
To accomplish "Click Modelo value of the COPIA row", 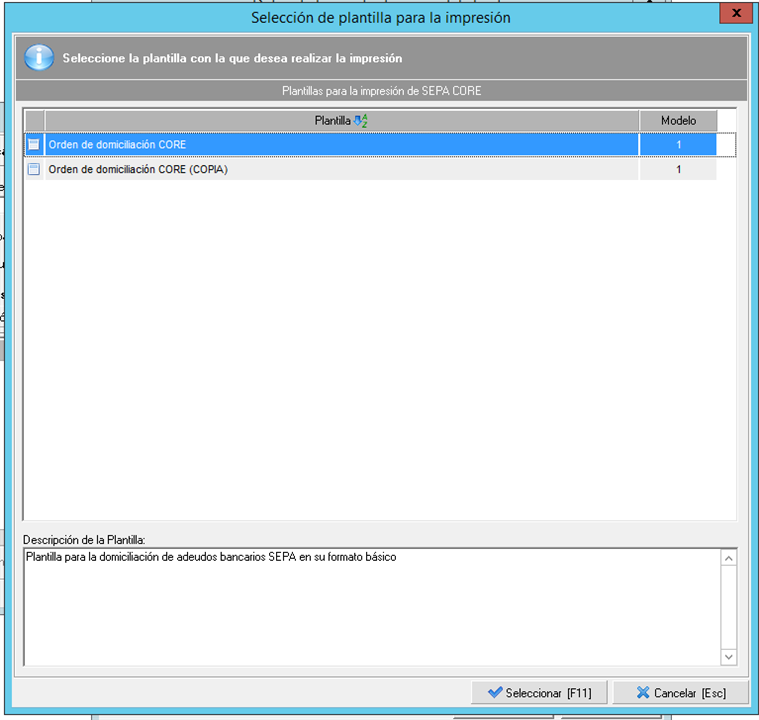I will [678, 170].
